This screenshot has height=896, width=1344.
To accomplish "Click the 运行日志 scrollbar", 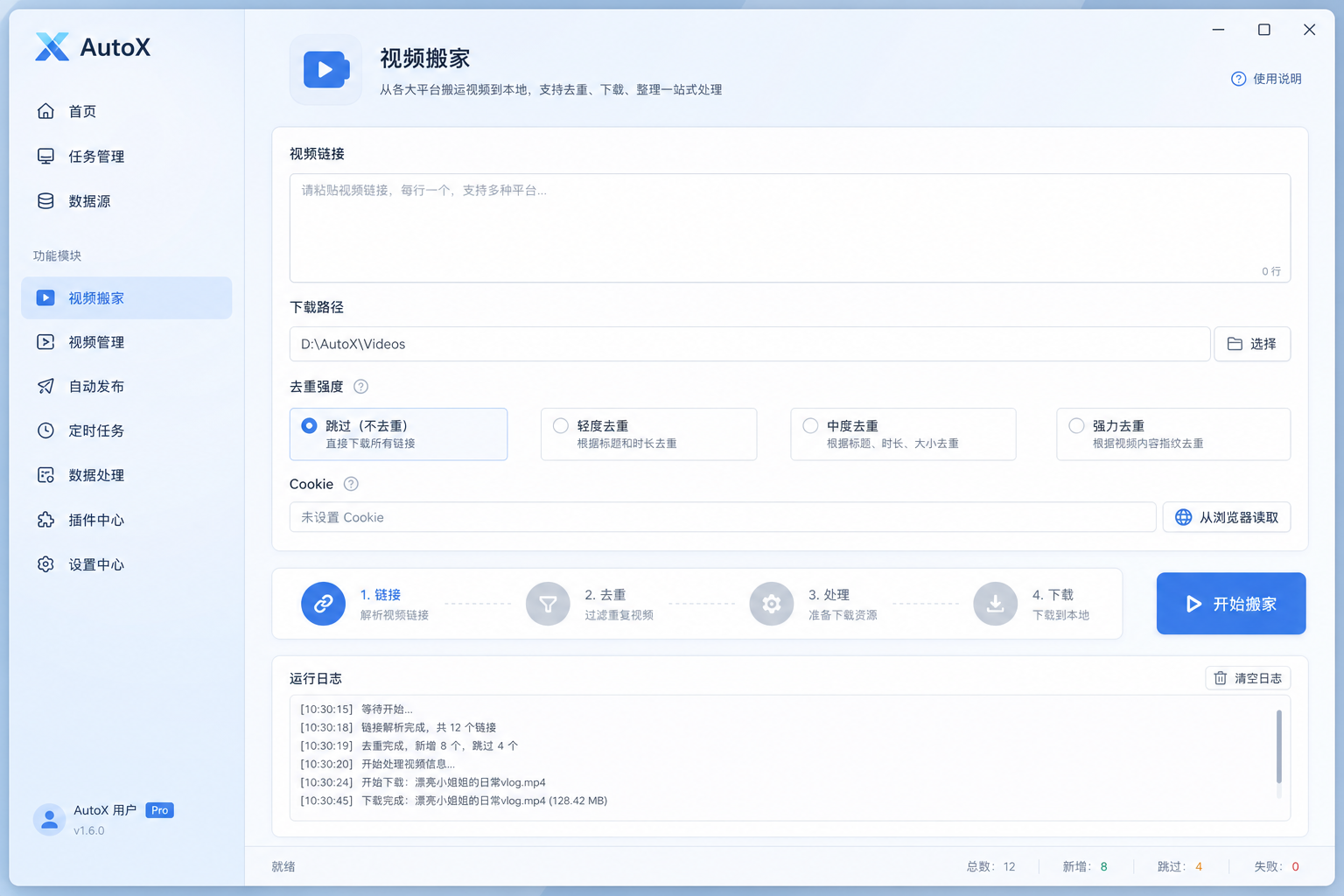I will (x=1278, y=746).
